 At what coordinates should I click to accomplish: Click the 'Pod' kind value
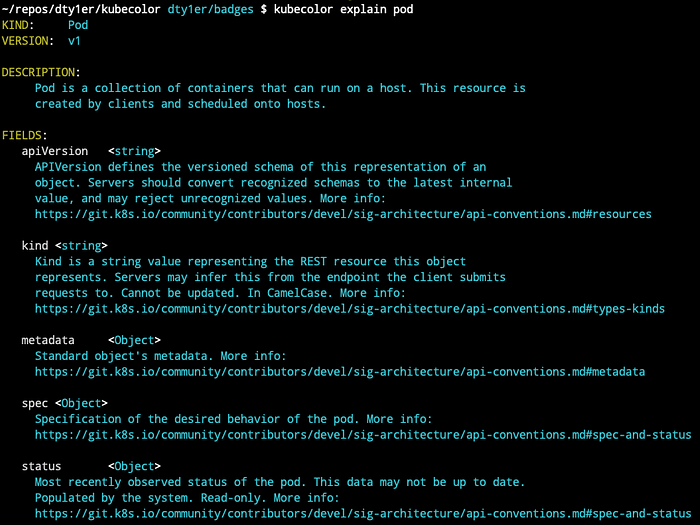point(78,25)
